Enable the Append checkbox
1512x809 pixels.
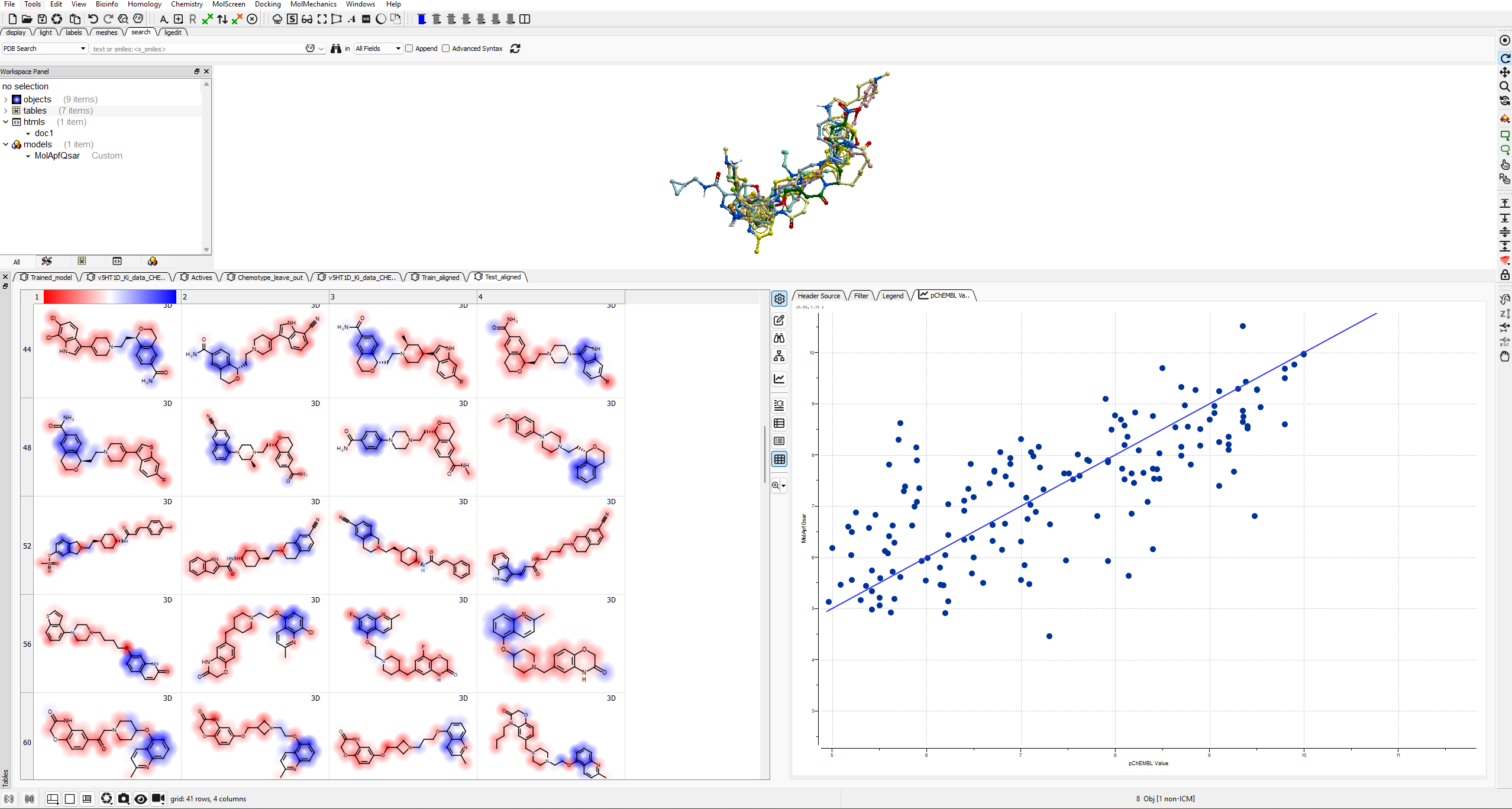[409, 49]
